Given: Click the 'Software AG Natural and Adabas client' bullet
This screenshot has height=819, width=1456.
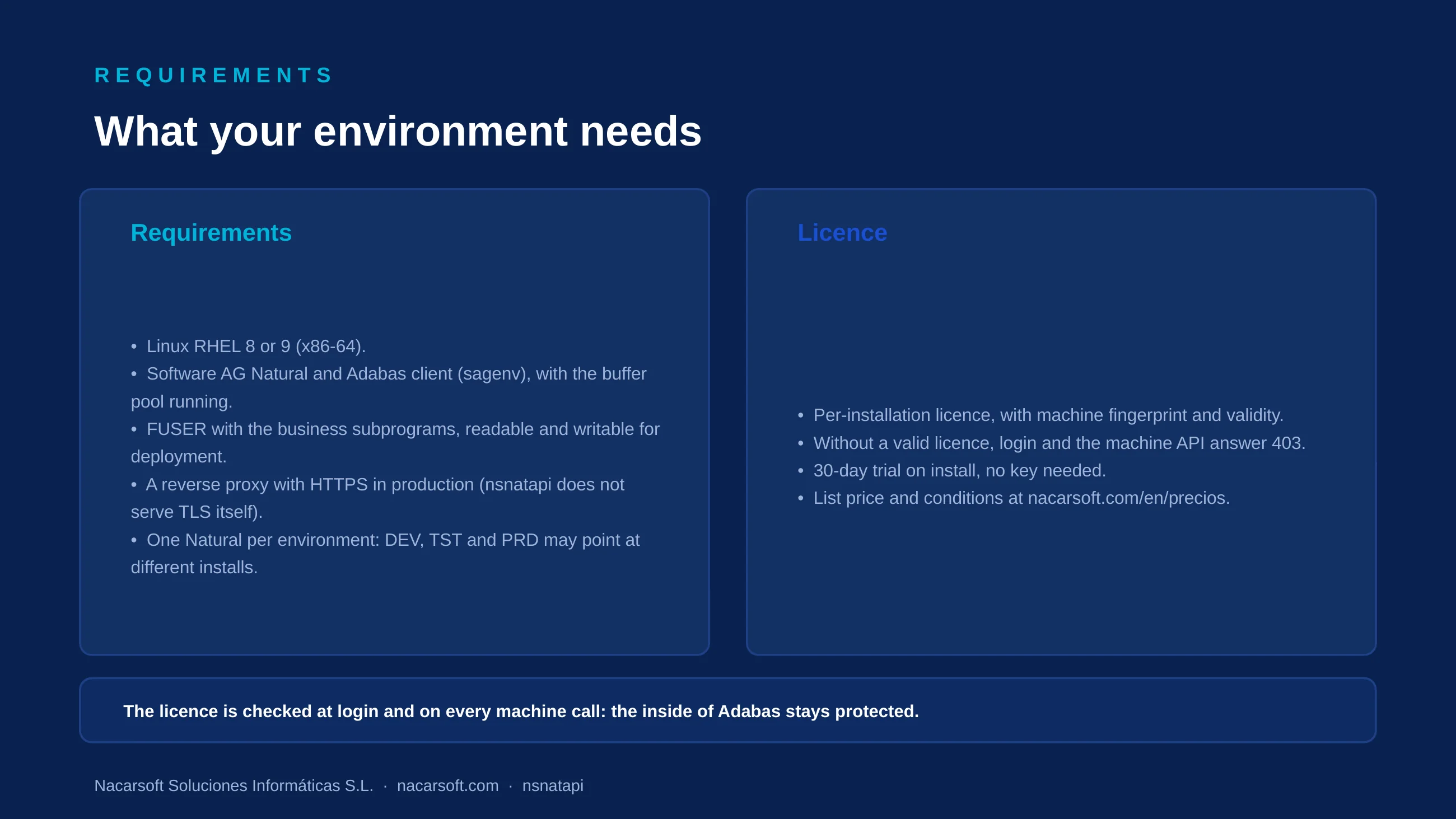Looking at the screenshot, I should tap(389, 388).
